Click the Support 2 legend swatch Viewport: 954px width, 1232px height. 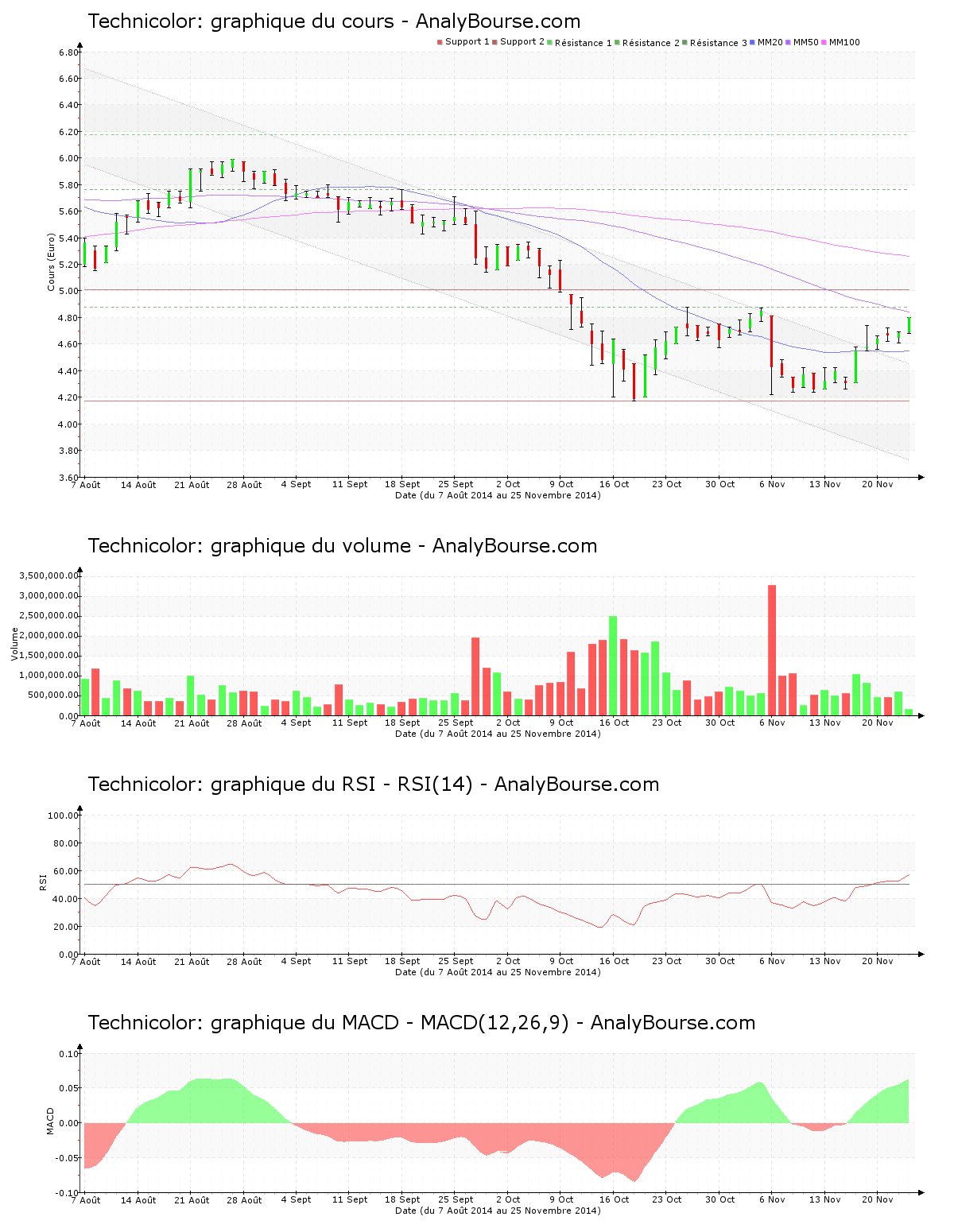494,42
